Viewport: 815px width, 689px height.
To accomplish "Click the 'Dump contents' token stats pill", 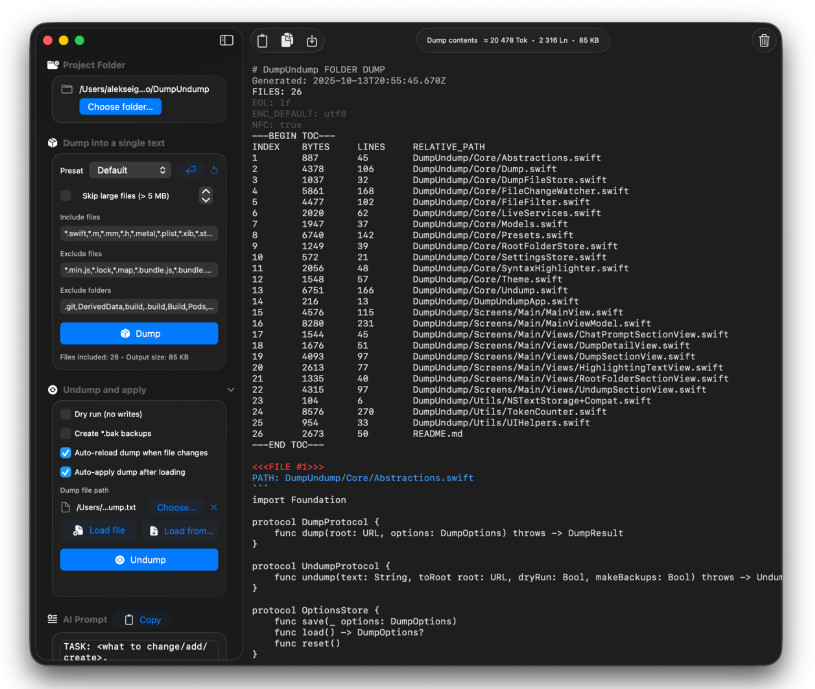I will (x=512, y=41).
